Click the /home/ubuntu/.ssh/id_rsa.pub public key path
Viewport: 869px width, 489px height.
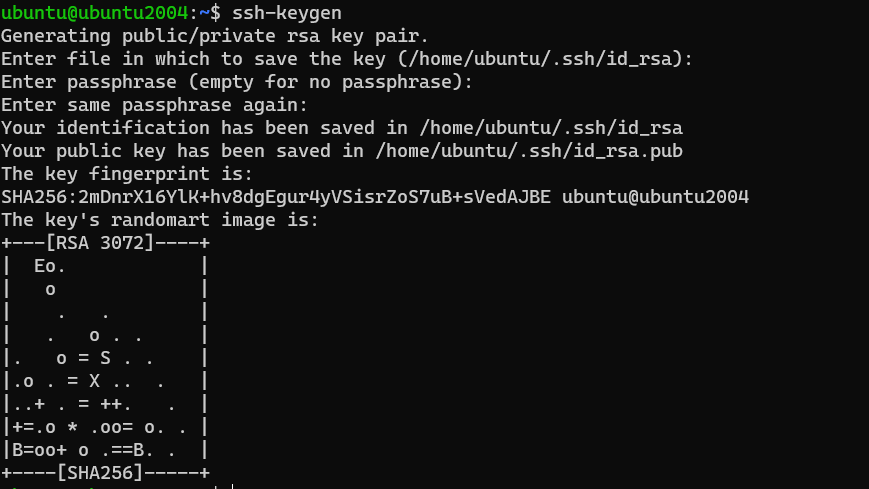[x=529, y=151]
